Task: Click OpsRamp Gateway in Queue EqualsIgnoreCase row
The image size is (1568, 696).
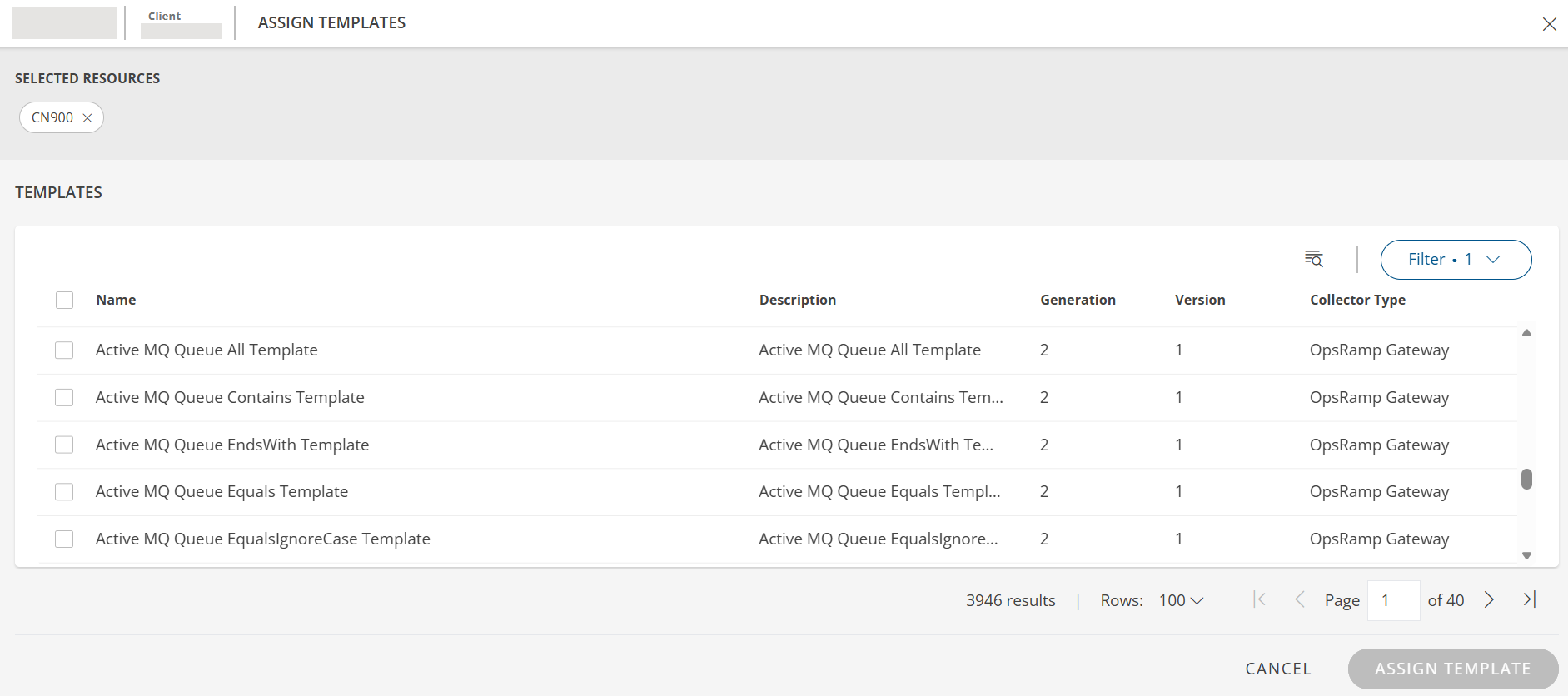Action: pos(1379,539)
